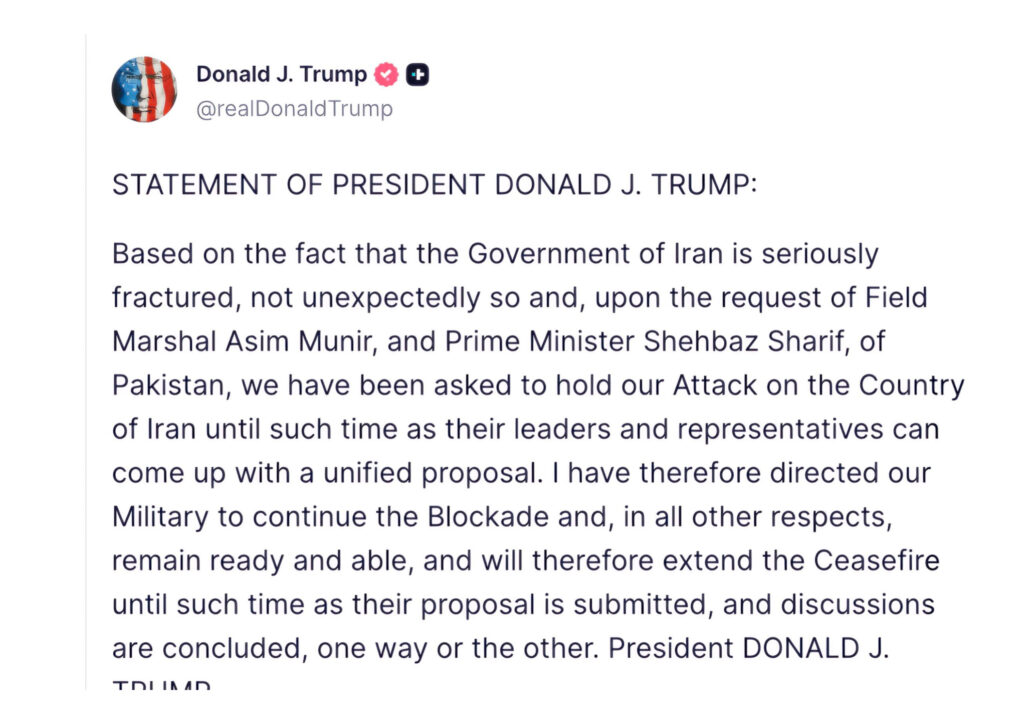Click the phrase "remain ready and able"
This screenshot has width=1024, height=724.
(x=259, y=560)
